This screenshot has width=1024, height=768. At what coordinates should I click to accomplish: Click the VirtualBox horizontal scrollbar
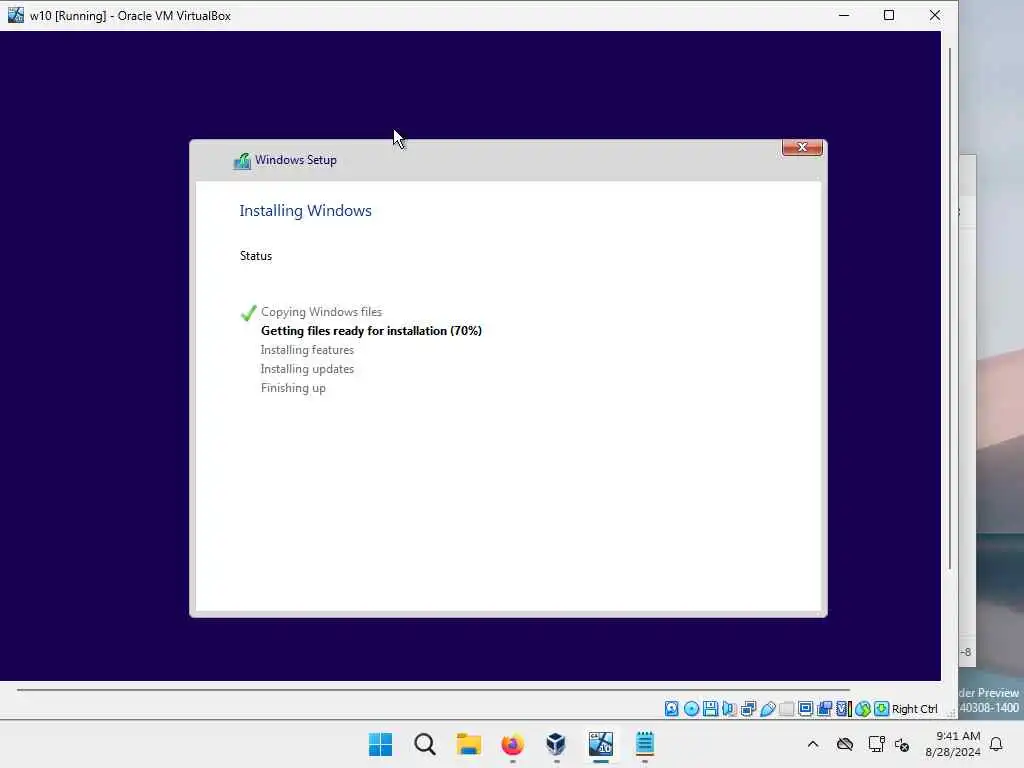(x=434, y=690)
